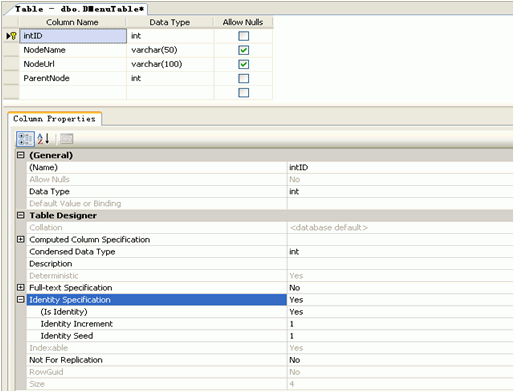514x392 pixels.
Task: Select the RowGuid property row
Action: (x=157, y=371)
